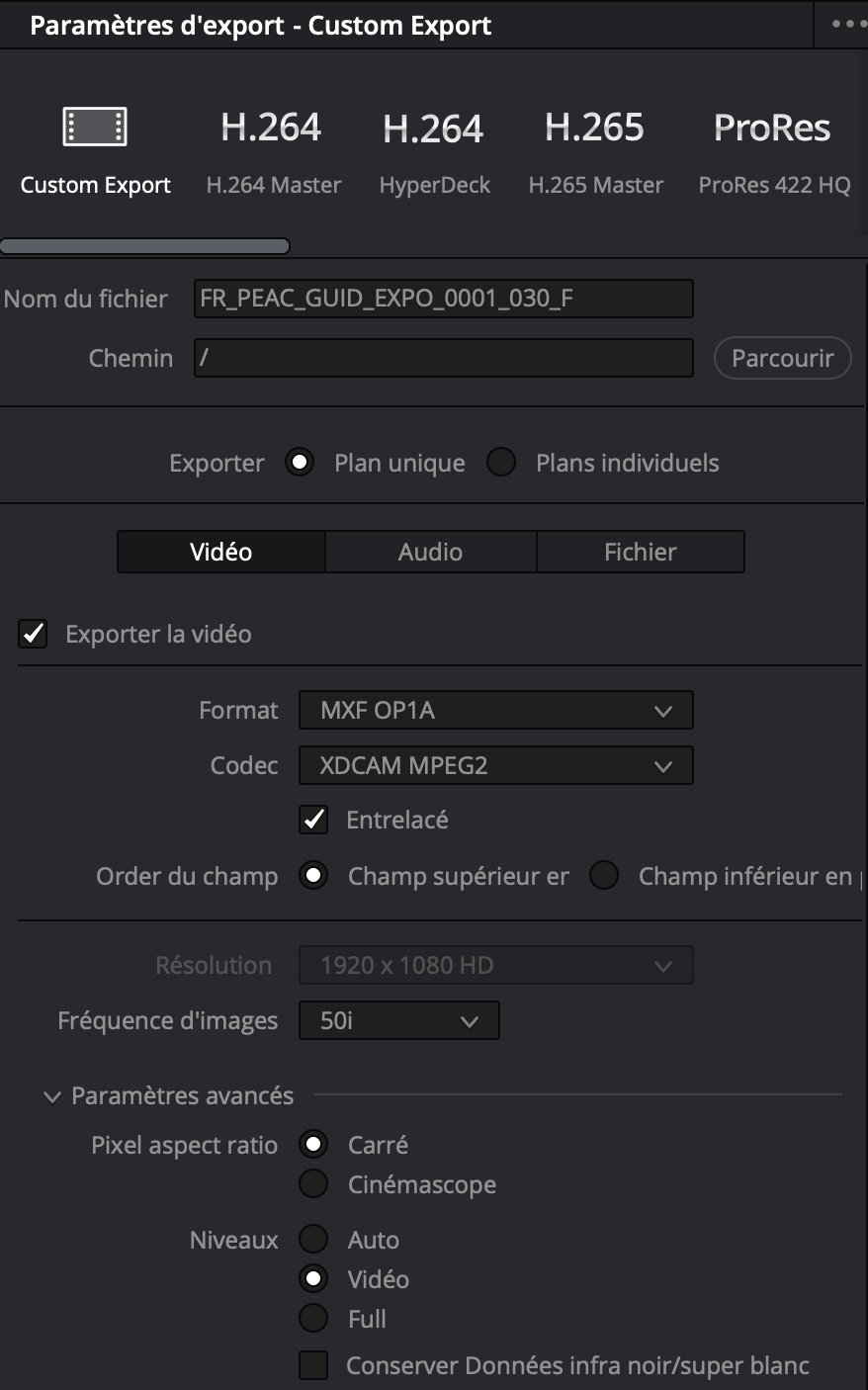Uncheck Exporter la vidéo checkbox
The image size is (868, 1390).
tap(33, 634)
